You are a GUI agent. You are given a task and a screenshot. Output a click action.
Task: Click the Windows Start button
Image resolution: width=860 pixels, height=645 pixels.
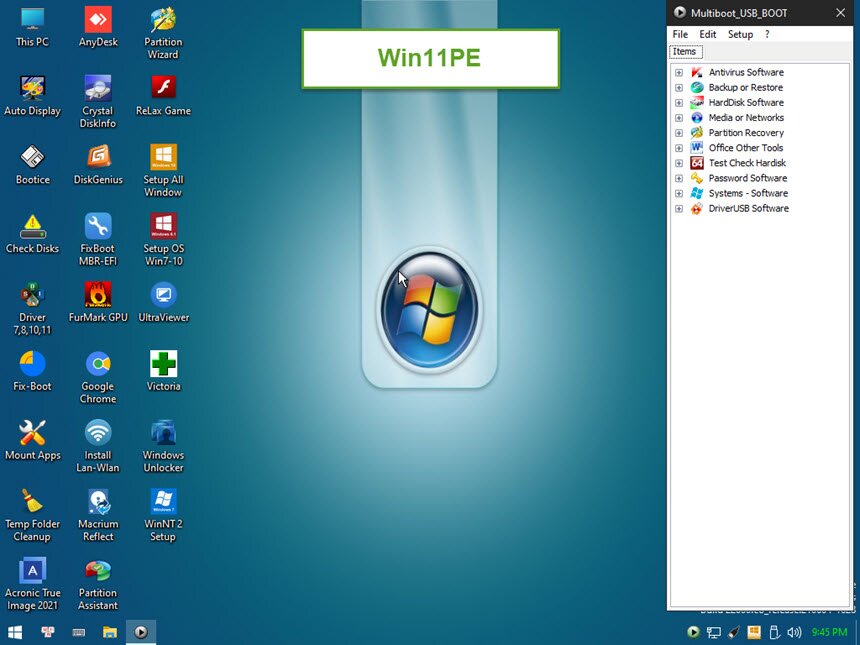coord(15,632)
